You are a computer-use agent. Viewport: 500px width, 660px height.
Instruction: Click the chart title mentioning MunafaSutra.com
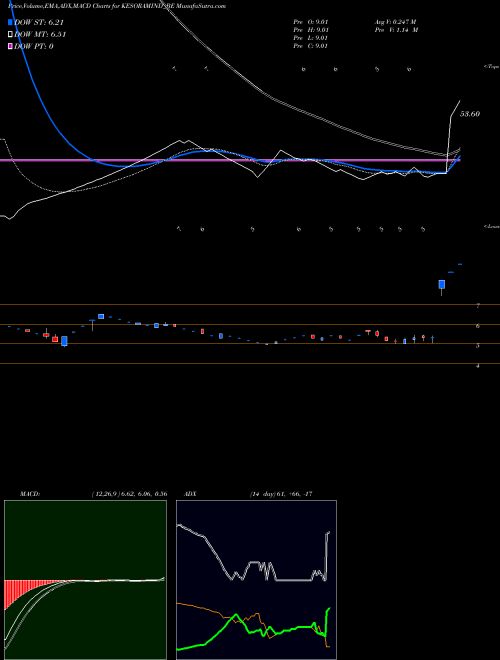coord(117,6)
